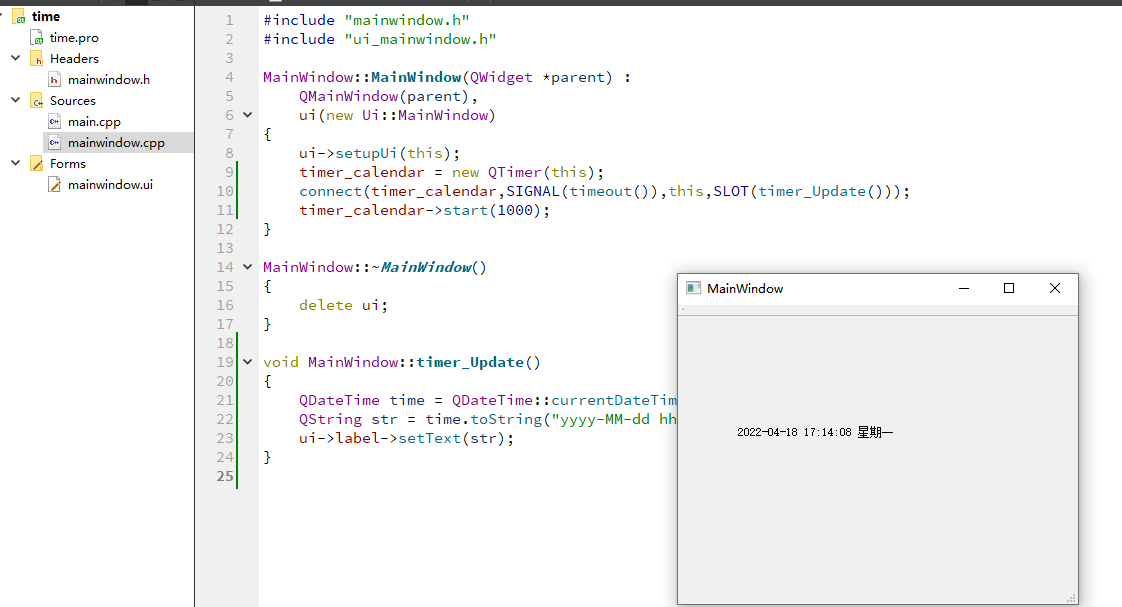This screenshot has width=1122, height=607.
Task: Close the MainWindow app window
Action: pos(1055,288)
